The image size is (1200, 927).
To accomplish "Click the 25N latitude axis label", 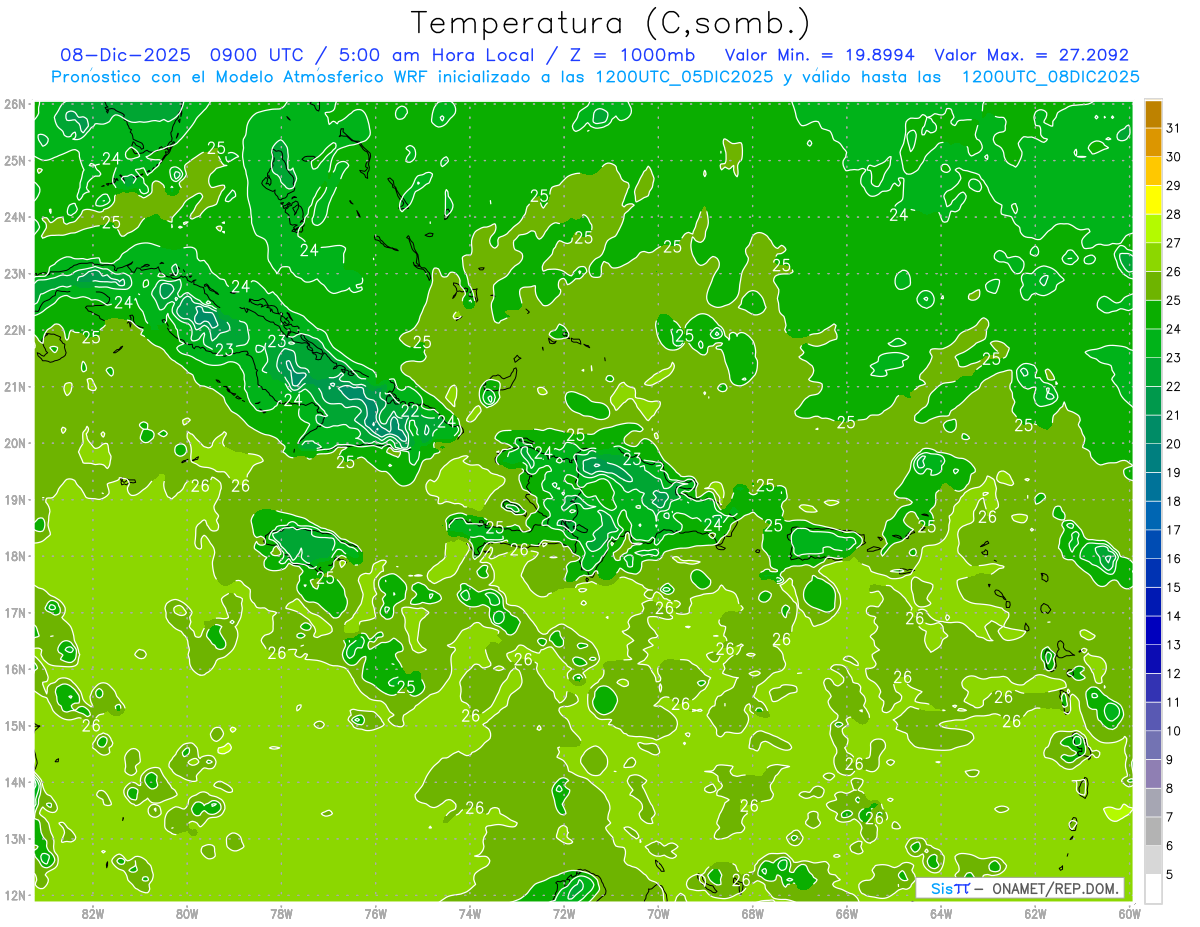I will [15, 160].
